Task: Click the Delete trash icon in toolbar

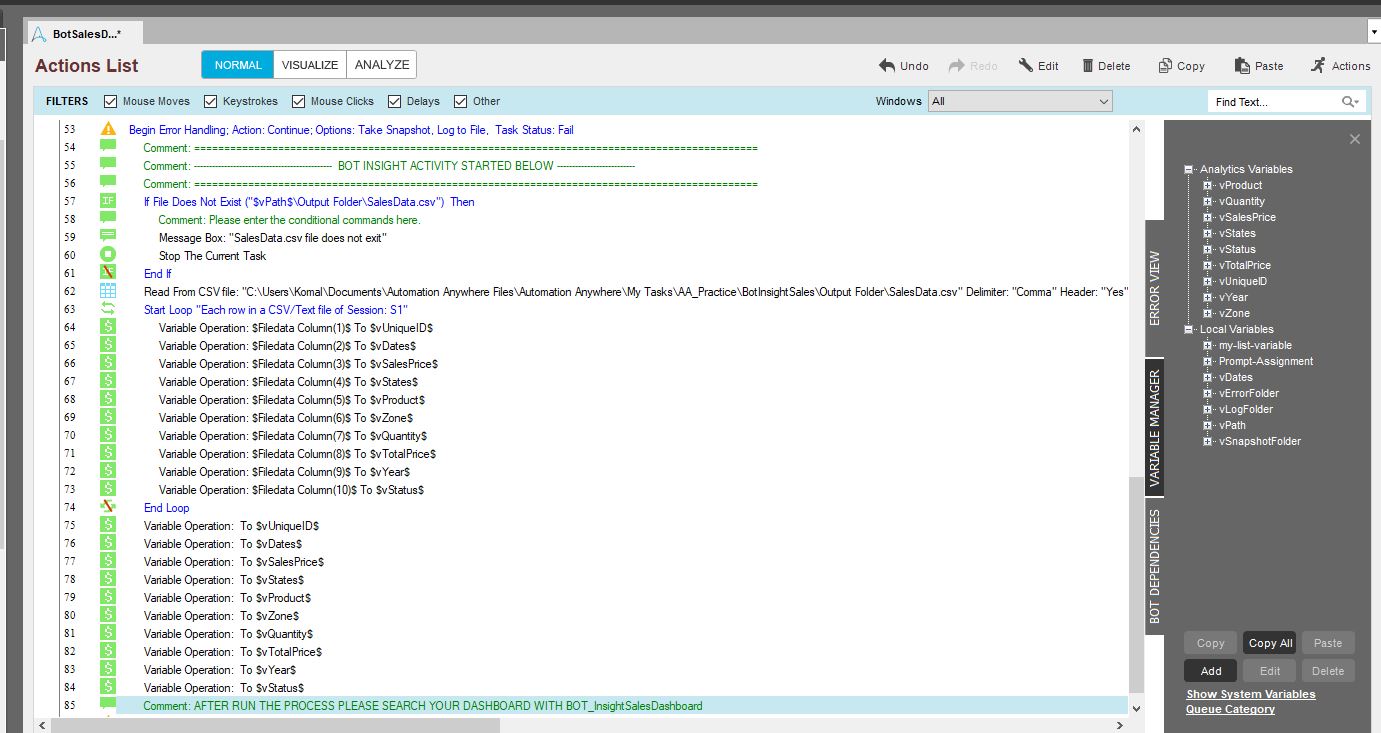Action: 1088,66
